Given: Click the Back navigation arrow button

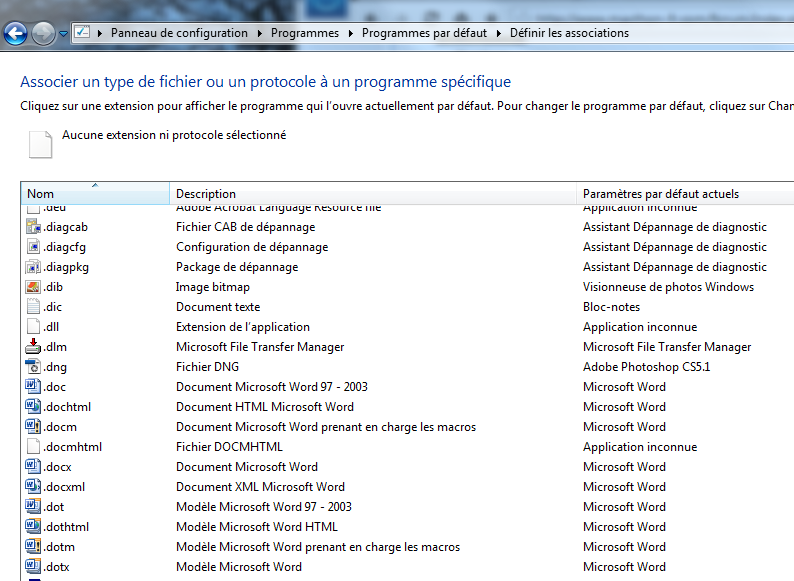Looking at the screenshot, I should click(x=15, y=33).
